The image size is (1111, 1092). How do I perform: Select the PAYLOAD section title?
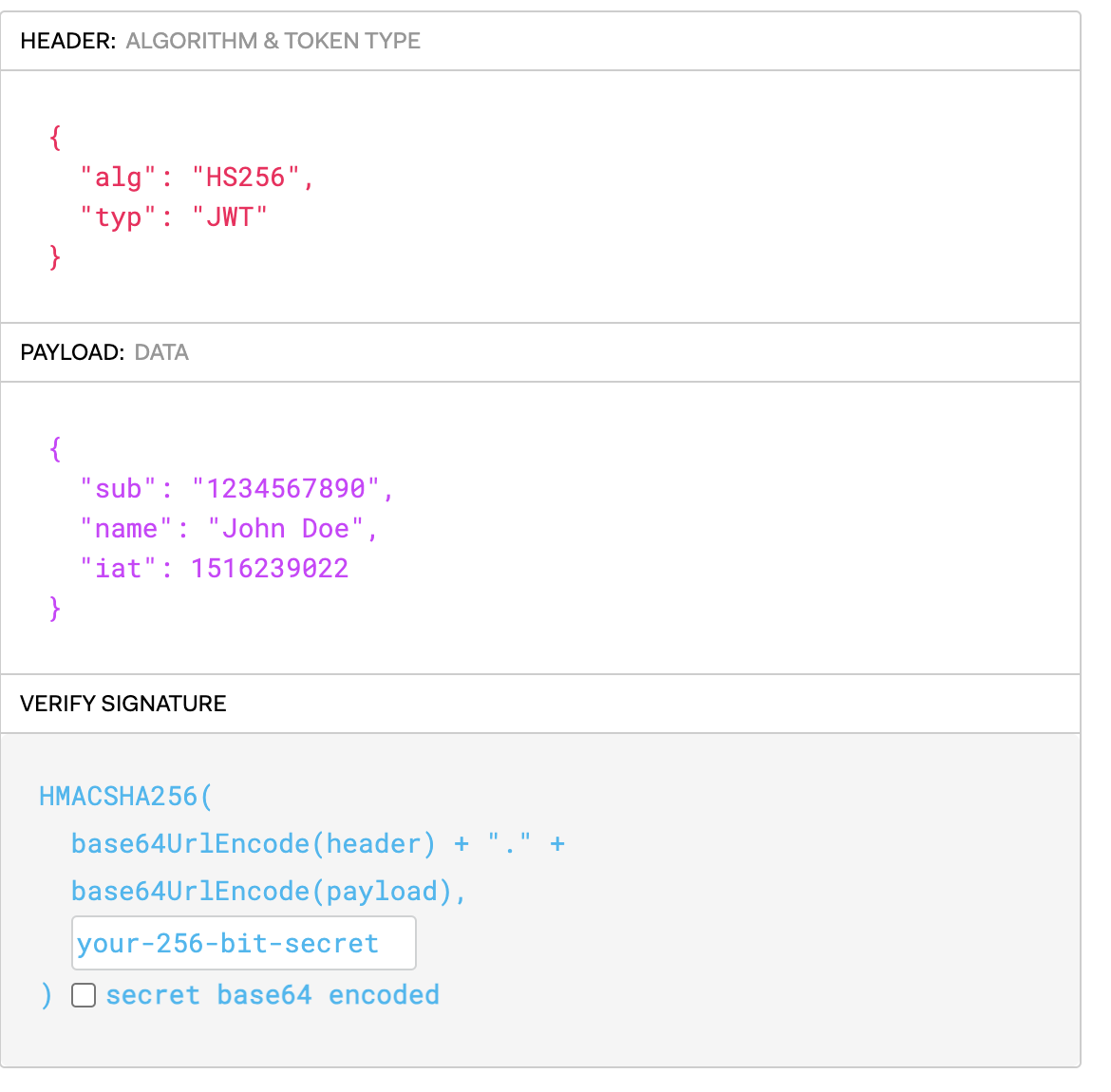point(72,352)
